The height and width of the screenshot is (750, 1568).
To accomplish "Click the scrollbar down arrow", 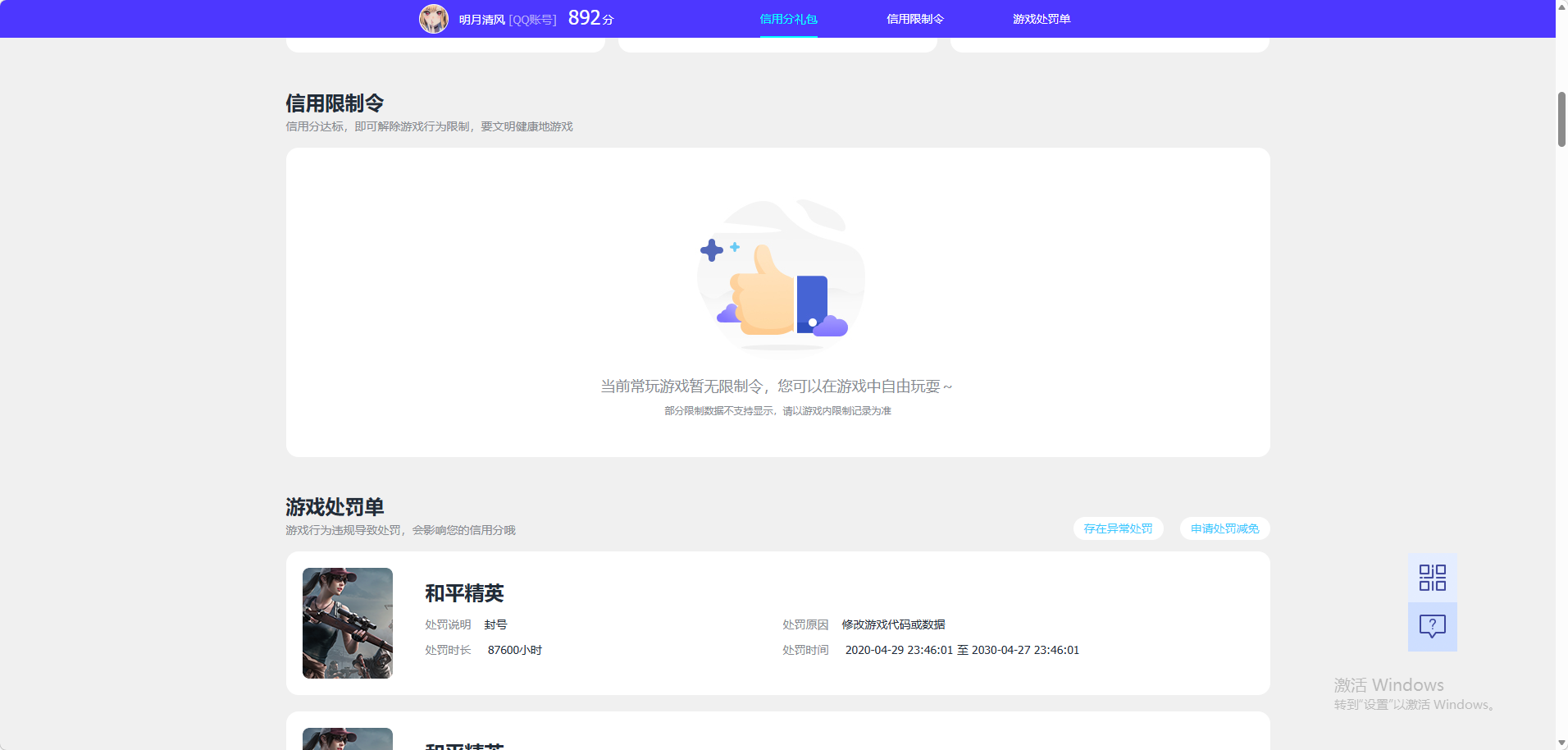I will click(x=1561, y=743).
